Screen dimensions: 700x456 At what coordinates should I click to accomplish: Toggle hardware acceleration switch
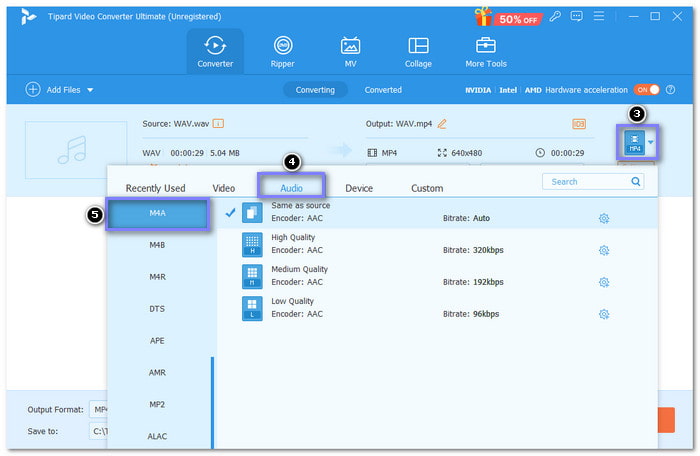click(647, 90)
